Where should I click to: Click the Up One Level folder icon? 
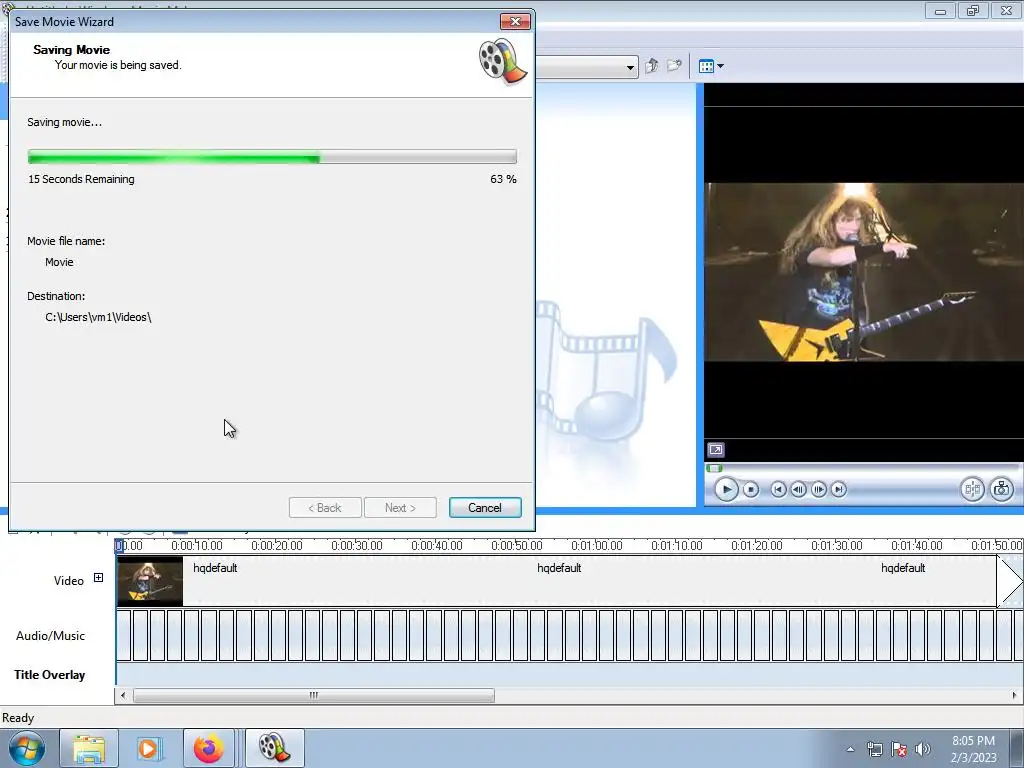(651, 66)
